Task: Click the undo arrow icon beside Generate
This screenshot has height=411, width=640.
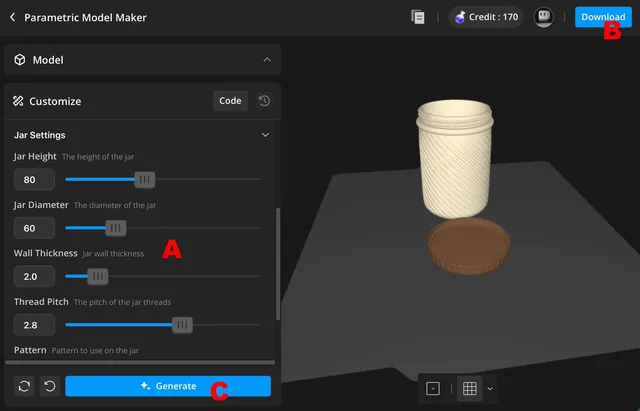Action: coord(49,386)
